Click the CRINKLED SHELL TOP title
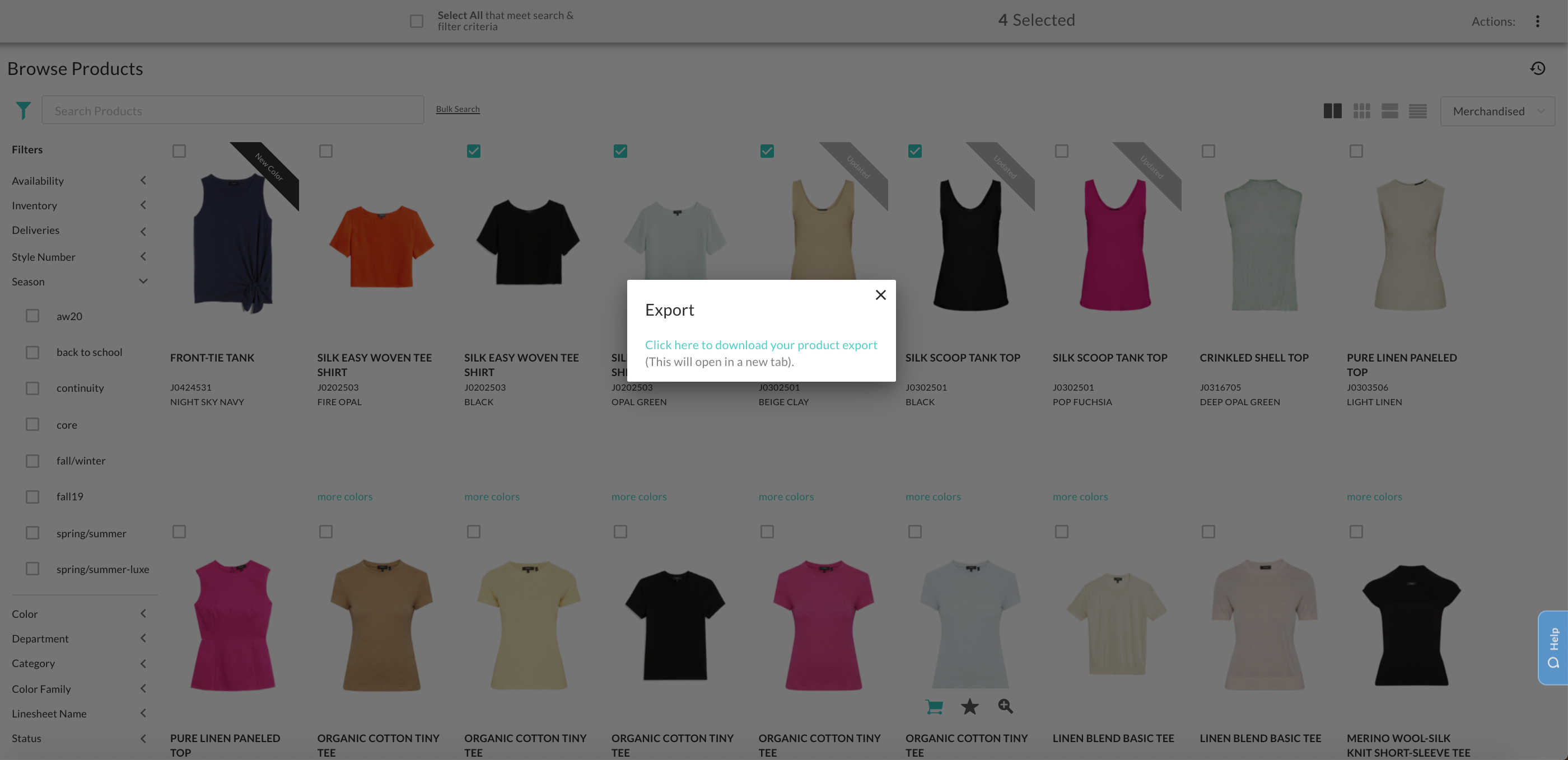Screen dimensions: 1568x760 [1254, 358]
